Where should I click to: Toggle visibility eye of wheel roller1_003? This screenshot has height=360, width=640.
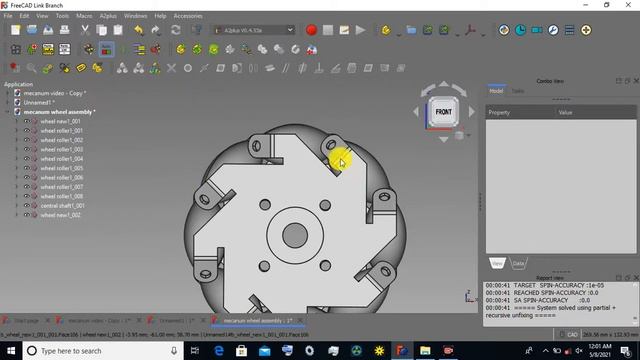click(x=27, y=149)
